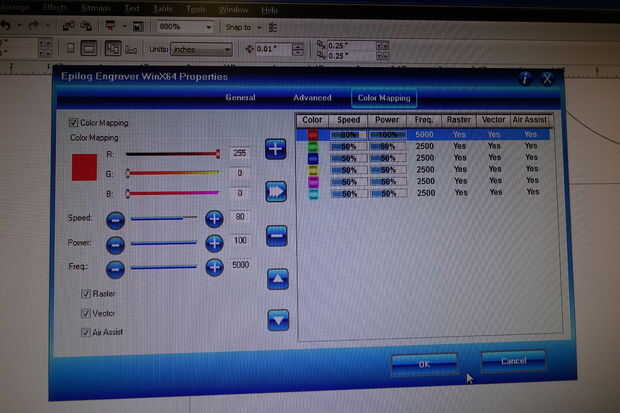Open the Help menu in menu bar
Image resolution: width=620 pixels, height=413 pixels.
pyautogui.click(x=269, y=10)
